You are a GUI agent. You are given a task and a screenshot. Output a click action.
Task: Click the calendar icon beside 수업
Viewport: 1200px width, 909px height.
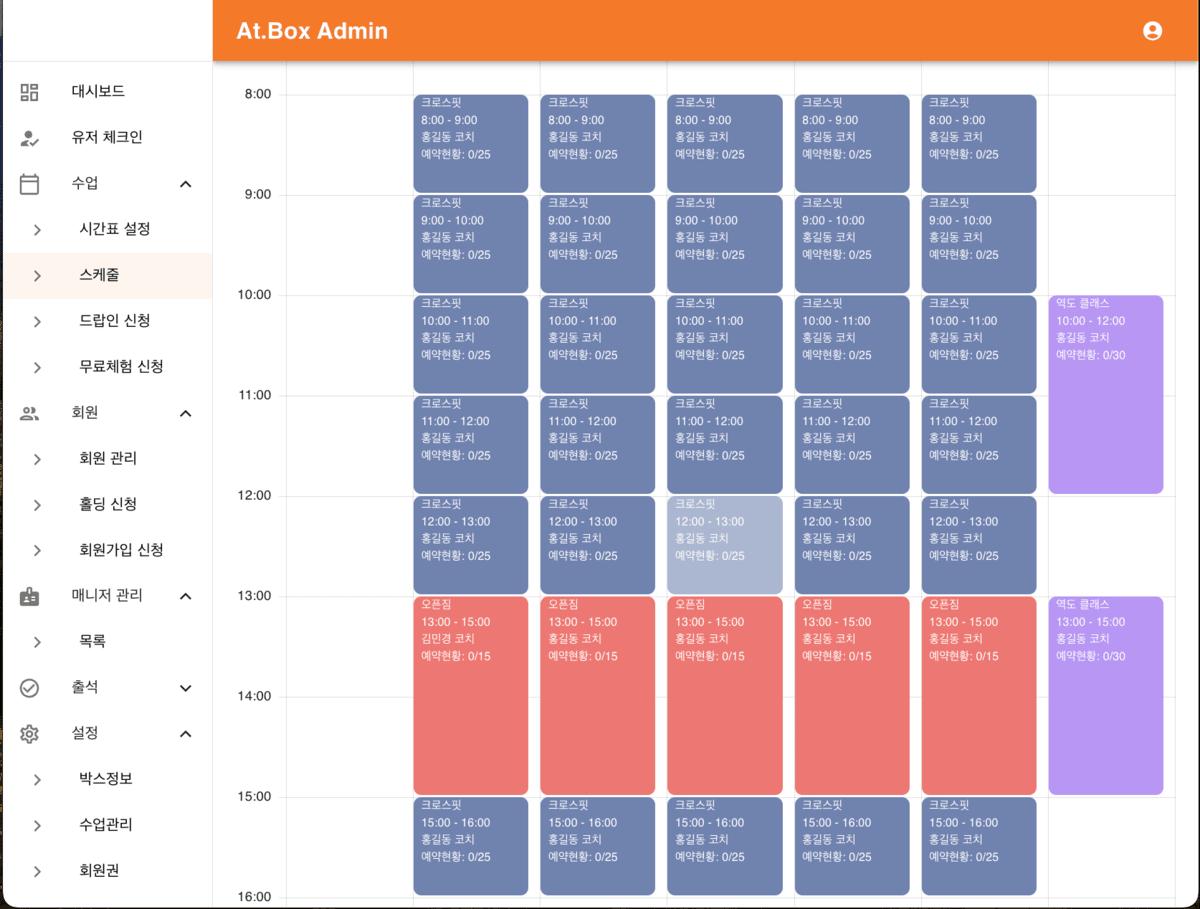pos(29,184)
